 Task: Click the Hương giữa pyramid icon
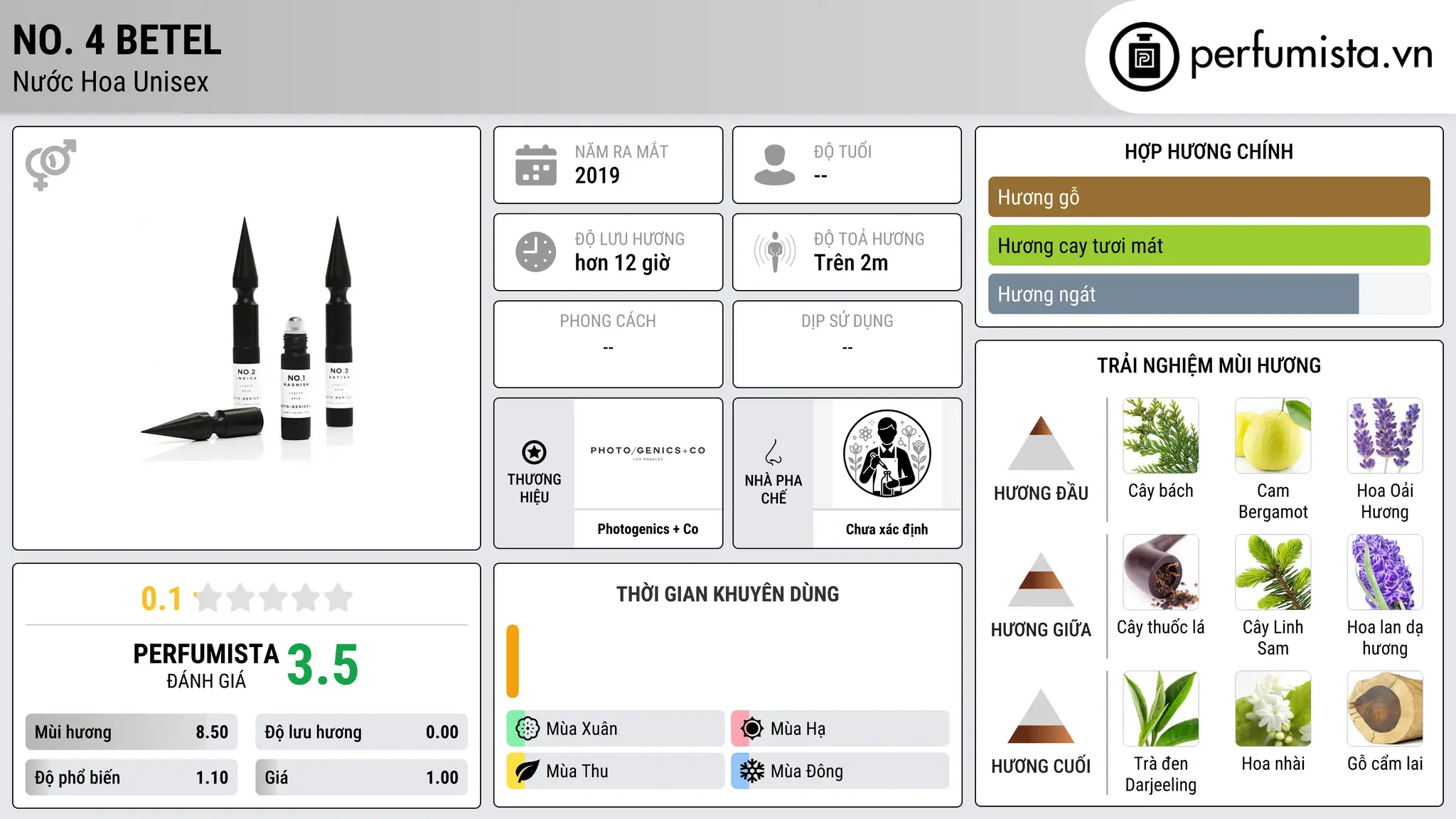pyautogui.click(x=1041, y=579)
